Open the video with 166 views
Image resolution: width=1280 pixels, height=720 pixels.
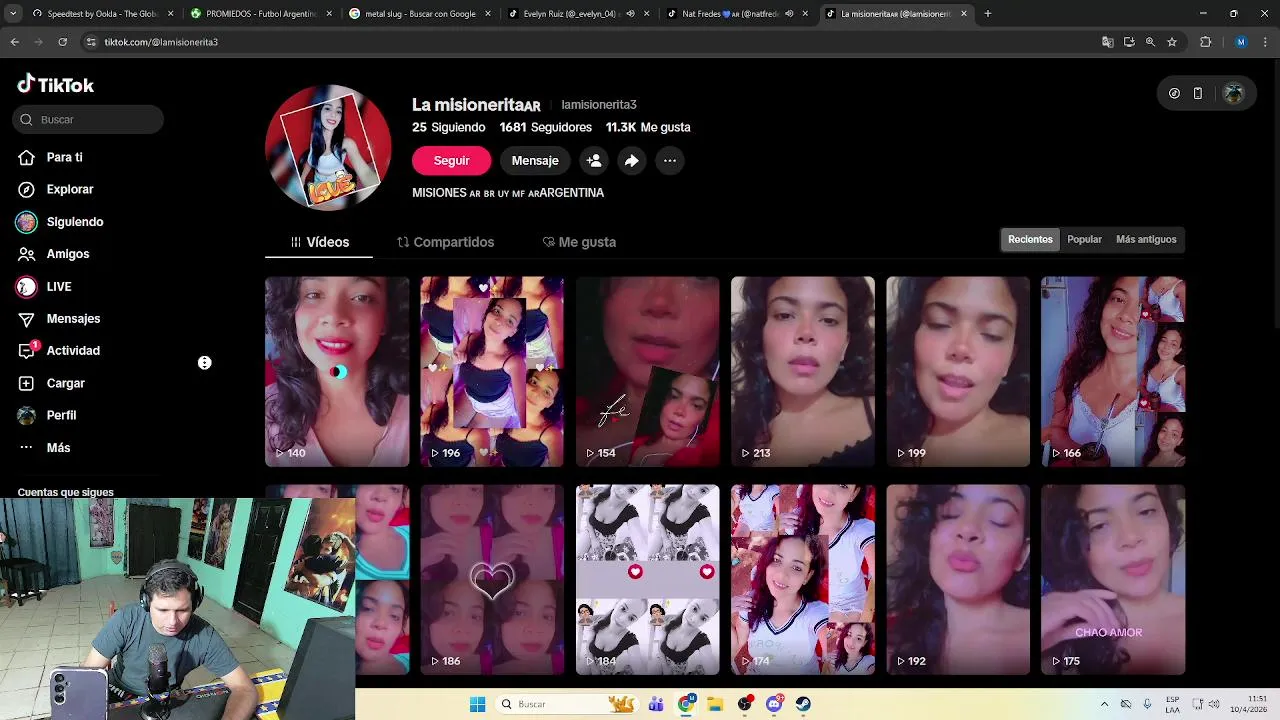pyautogui.click(x=1113, y=372)
